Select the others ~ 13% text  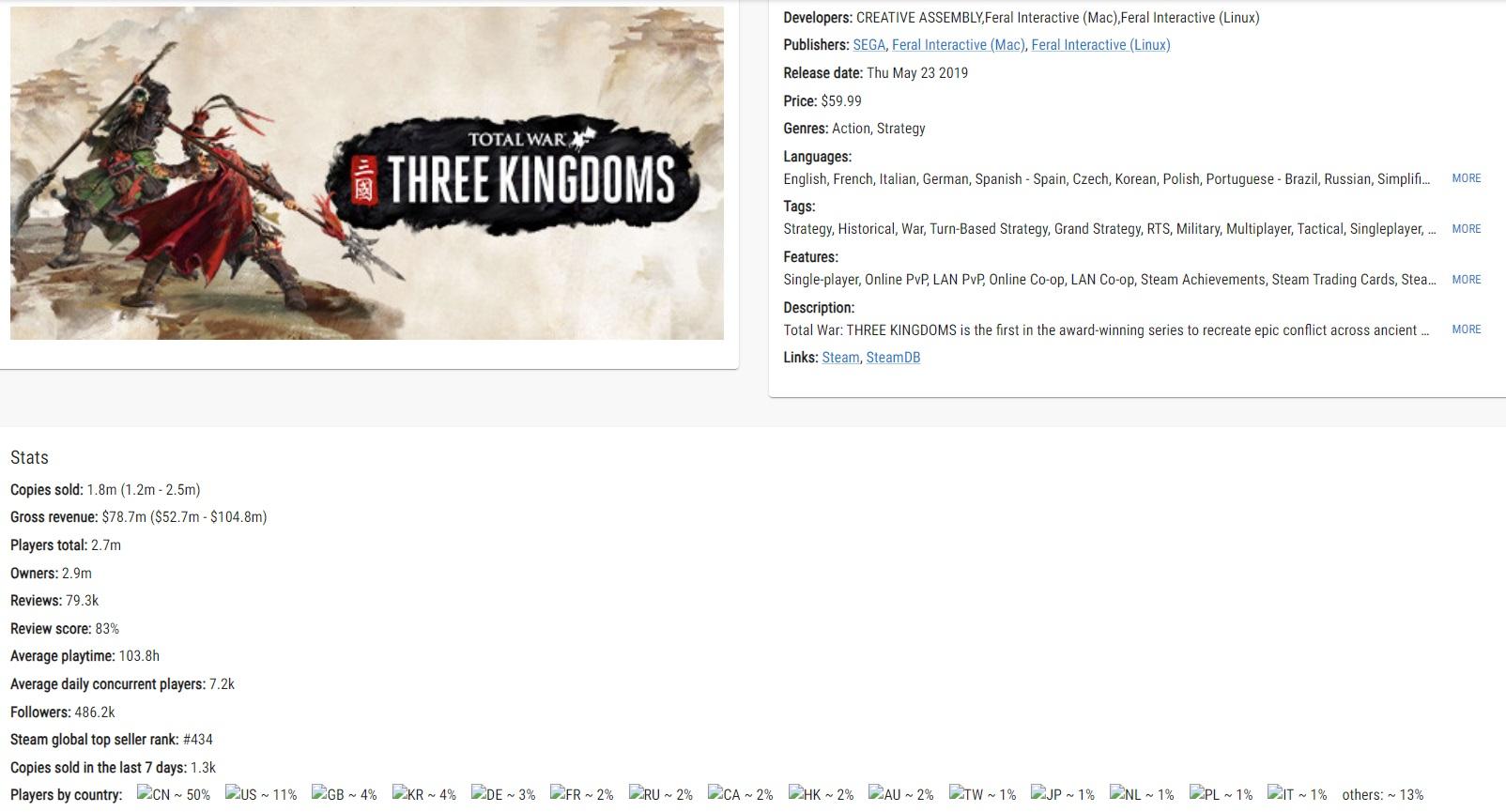tap(1383, 795)
